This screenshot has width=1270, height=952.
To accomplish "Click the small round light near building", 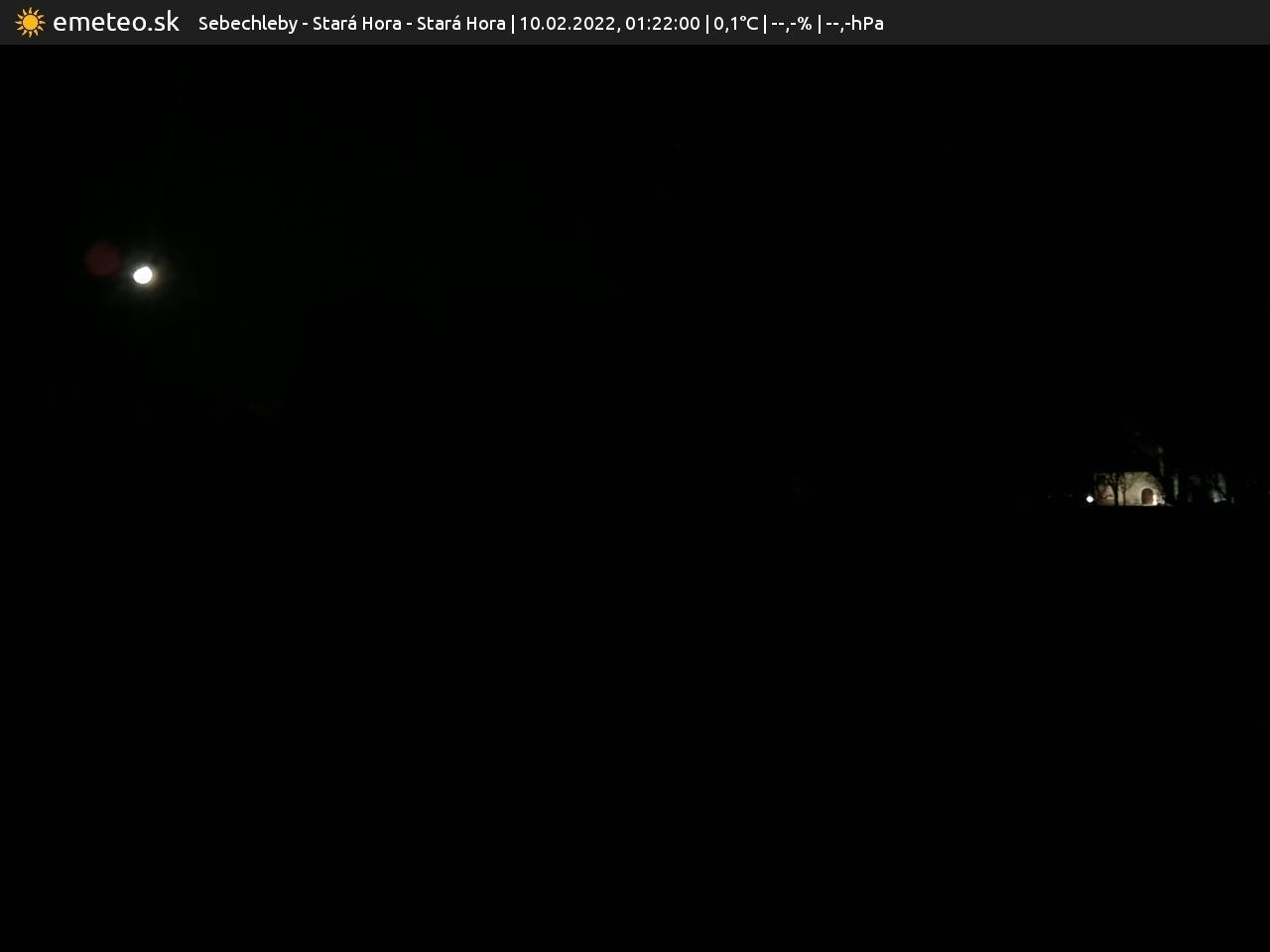I will coord(1089,499).
